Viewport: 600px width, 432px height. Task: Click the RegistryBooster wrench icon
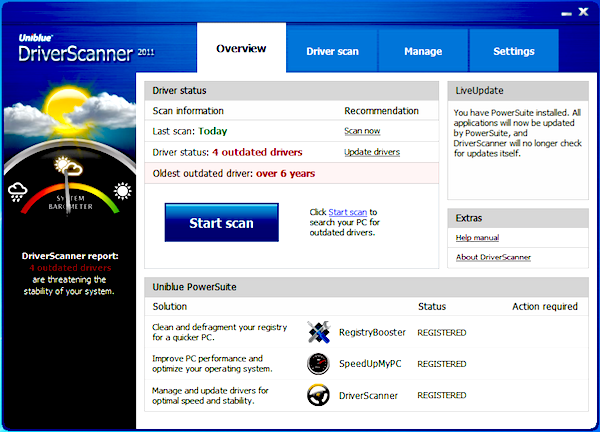click(x=319, y=332)
